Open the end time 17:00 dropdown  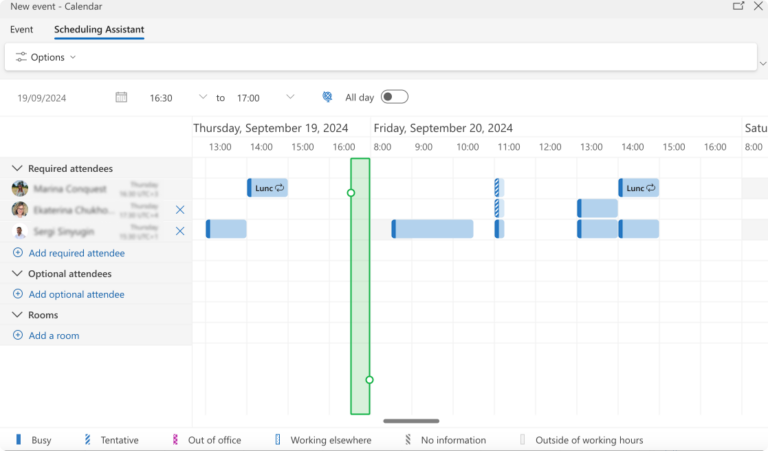click(290, 97)
